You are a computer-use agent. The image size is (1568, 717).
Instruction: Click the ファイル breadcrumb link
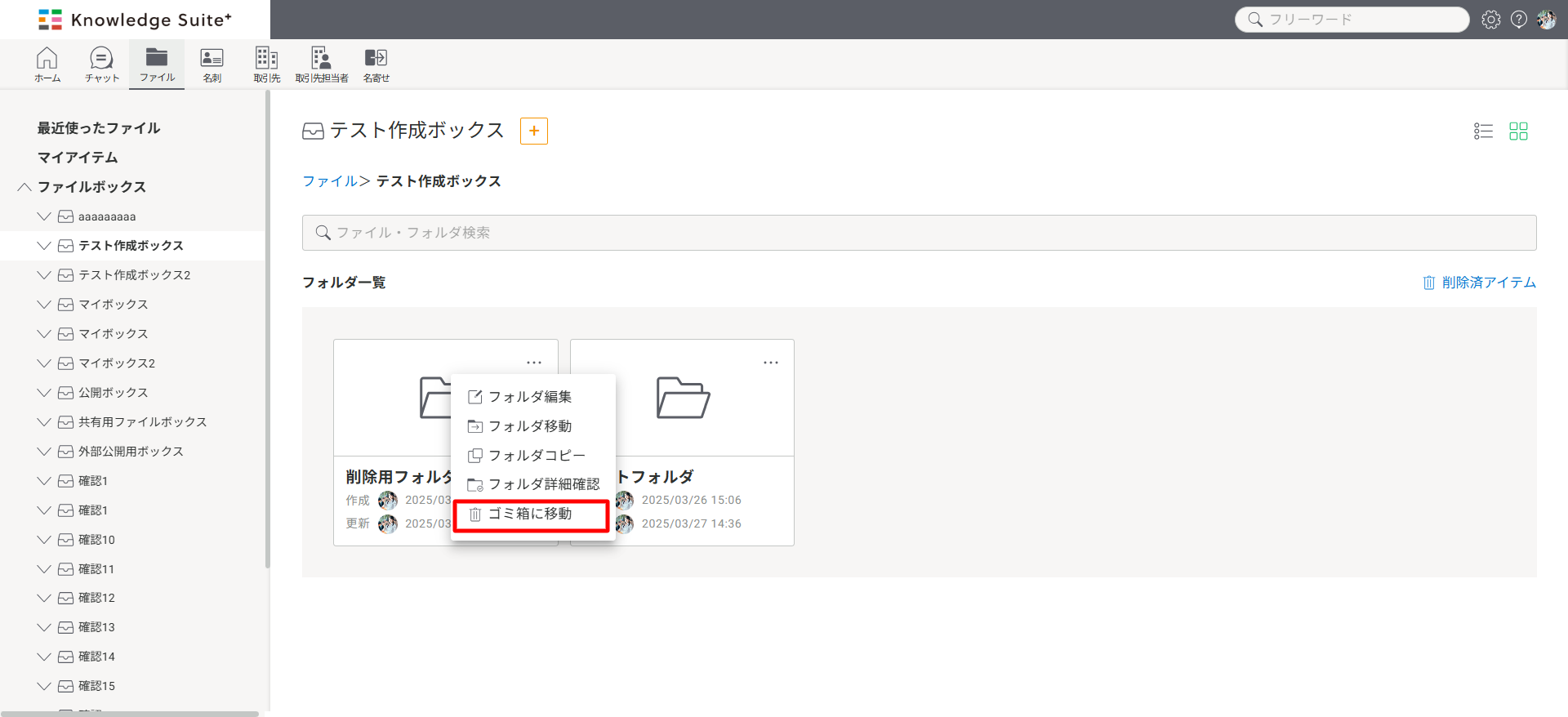pyautogui.click(x=330, y=181)
